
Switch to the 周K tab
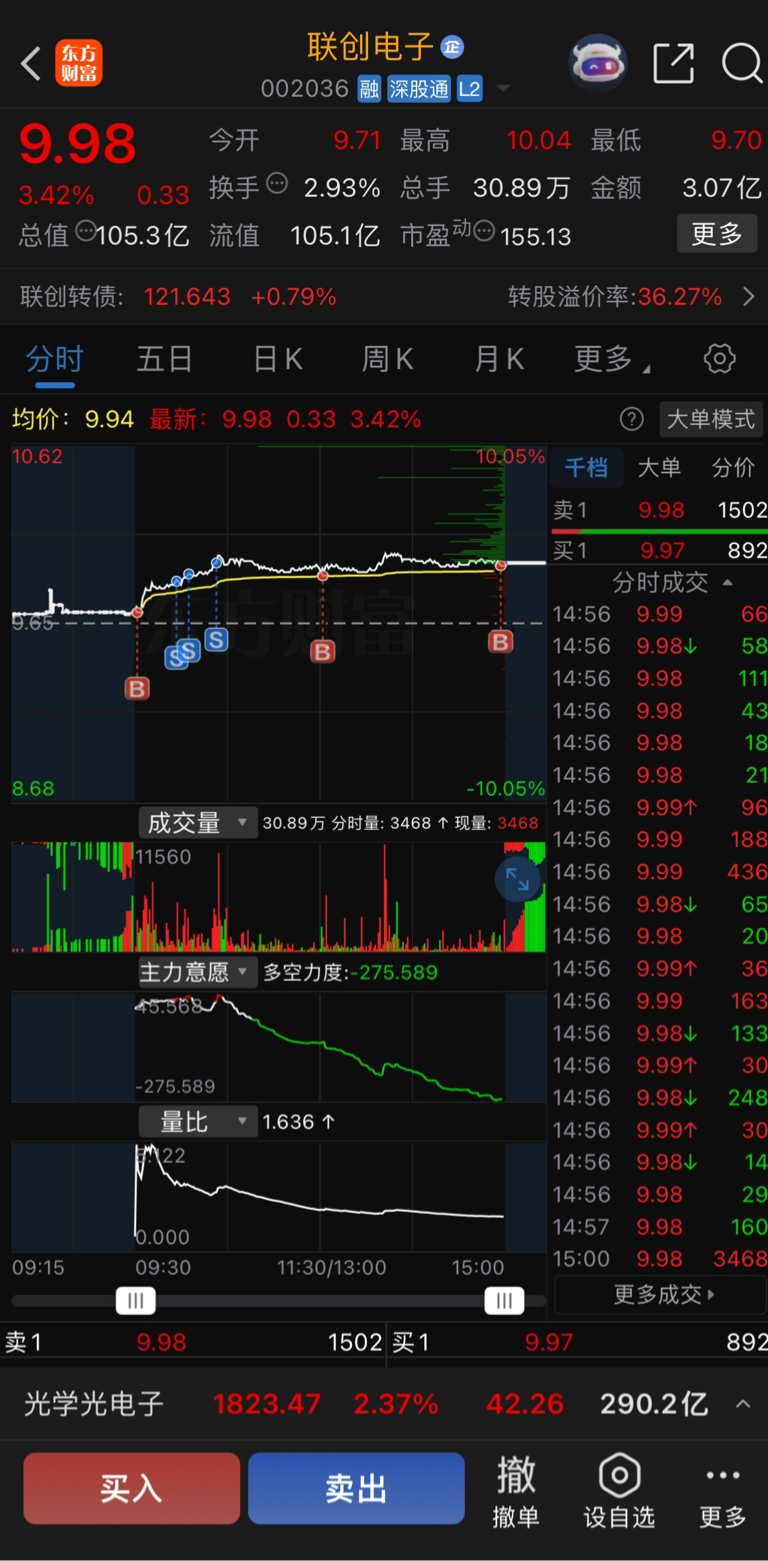pos(388,359)
